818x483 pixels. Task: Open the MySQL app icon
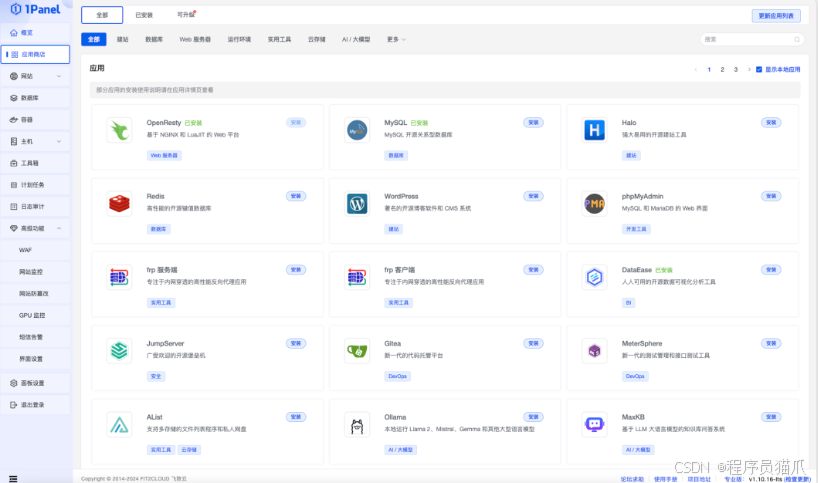pyautogui.click(x=357, y=130)
